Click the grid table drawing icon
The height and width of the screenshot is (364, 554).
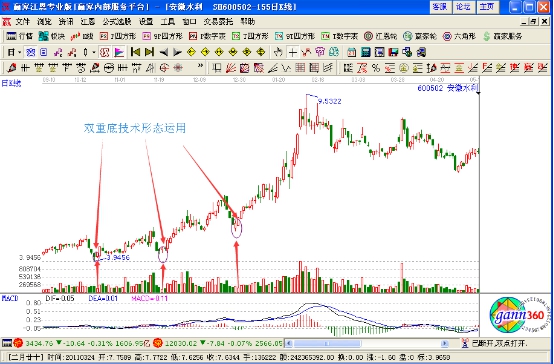pyautogui.click(x=300, y=67)
